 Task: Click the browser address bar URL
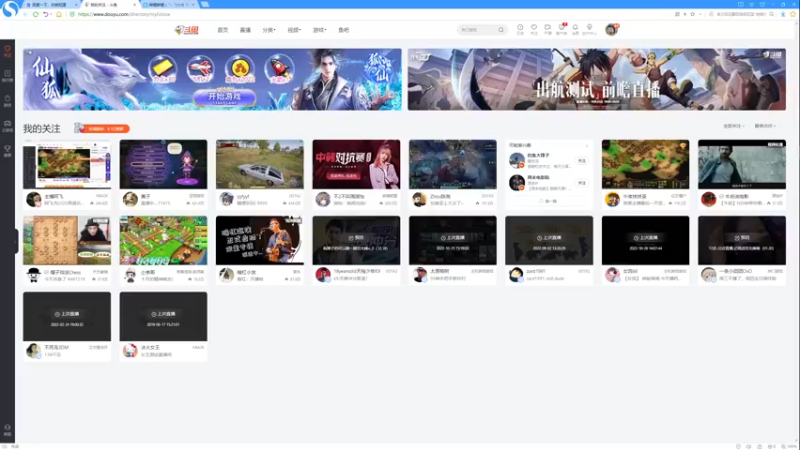point(124,14)
